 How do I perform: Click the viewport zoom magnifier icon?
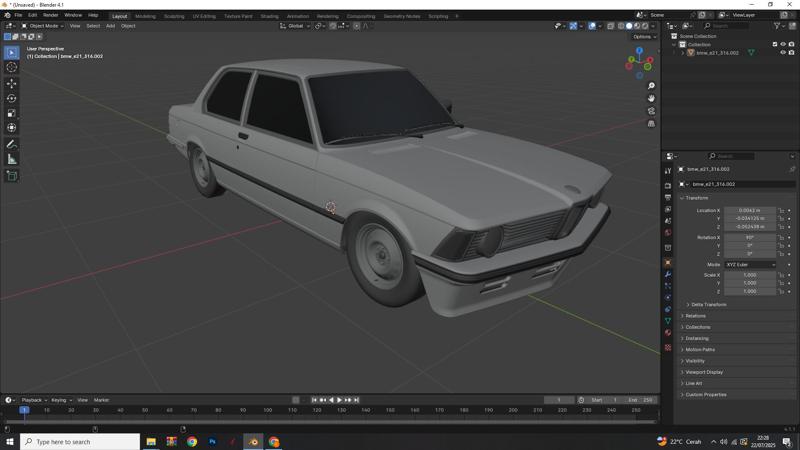point(651,86)
